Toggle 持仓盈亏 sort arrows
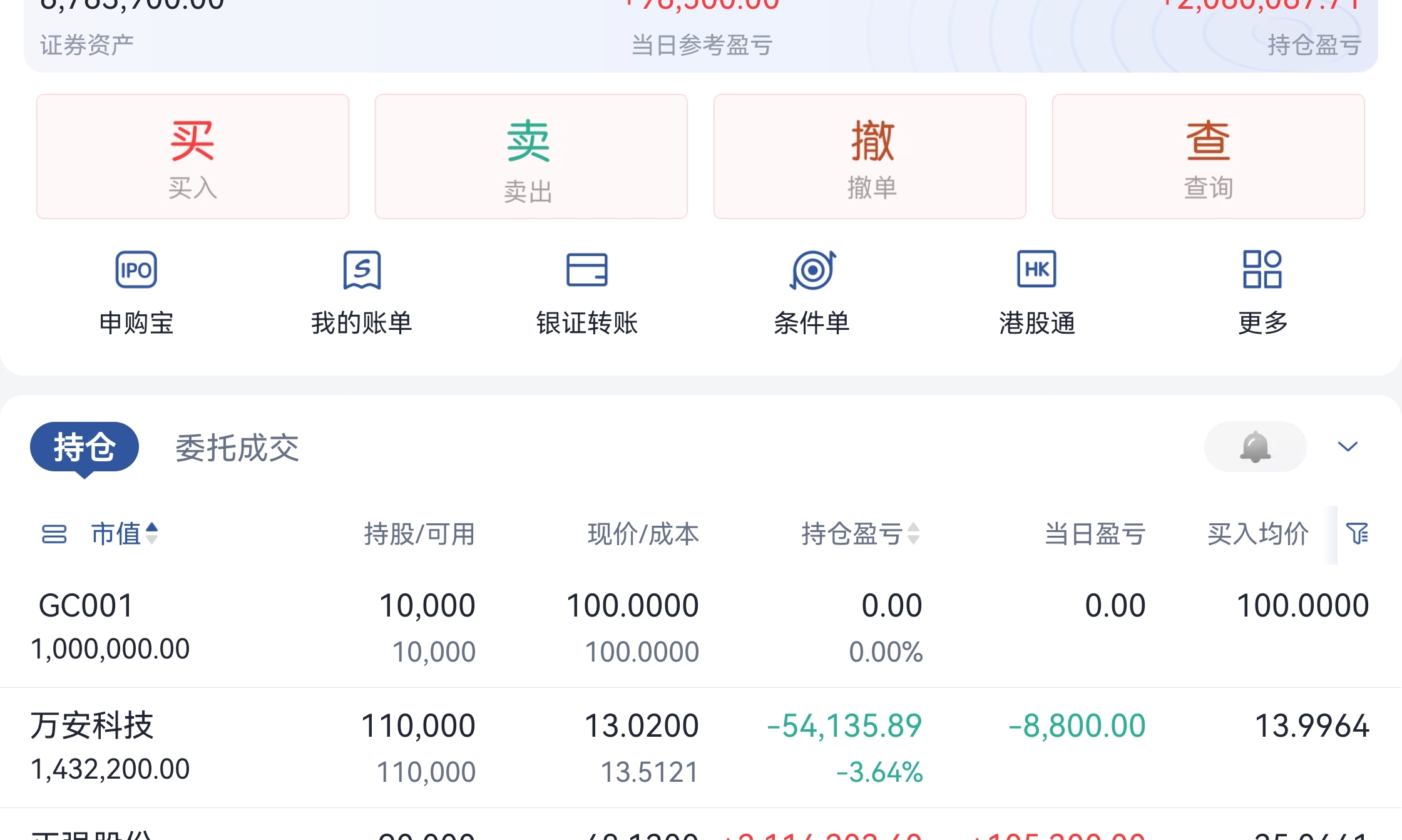Image resolution: width=1402 pixels, height=840 pixels. tap(913, 534)
